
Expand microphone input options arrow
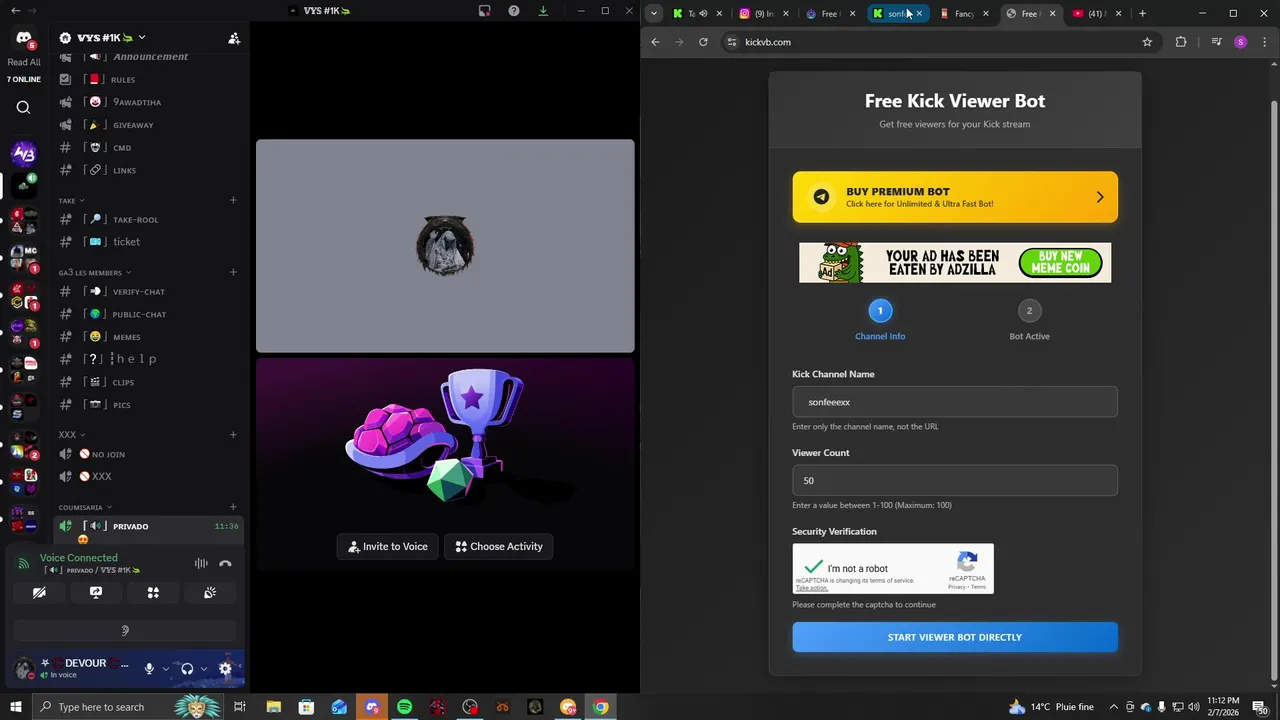(x=165, y=669)
